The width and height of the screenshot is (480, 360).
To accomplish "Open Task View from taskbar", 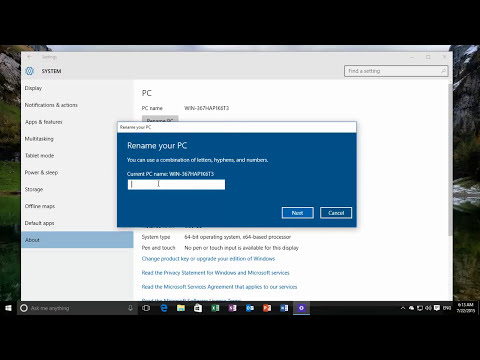I will [146, 308].
